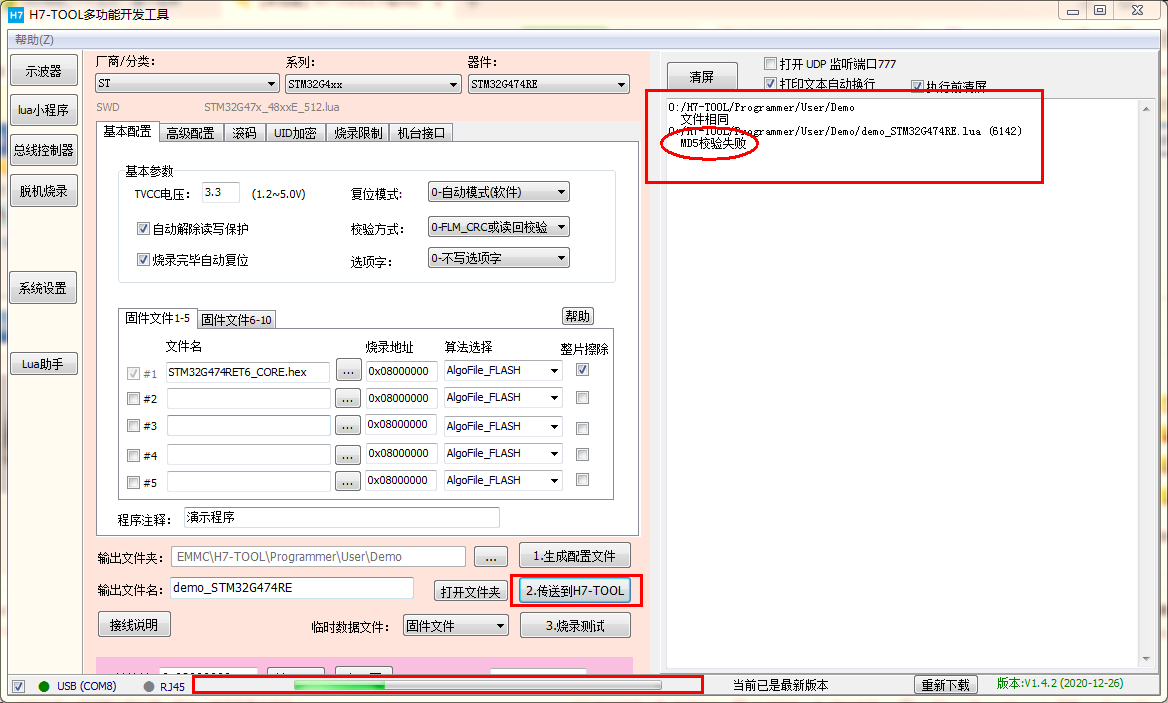Click the gray RJ45 status indicator
The height and width of the screenshot is (703, 1168).
(x=149, y=686)
